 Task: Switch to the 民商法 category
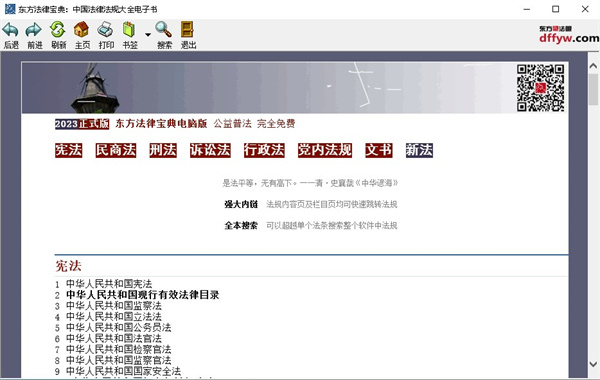116,150
